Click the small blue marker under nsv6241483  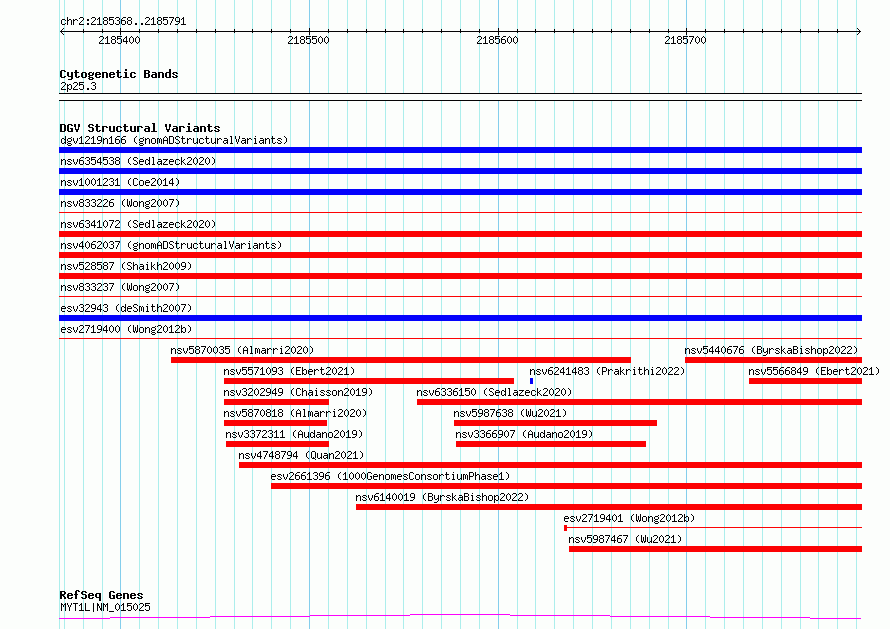point(531,381)
